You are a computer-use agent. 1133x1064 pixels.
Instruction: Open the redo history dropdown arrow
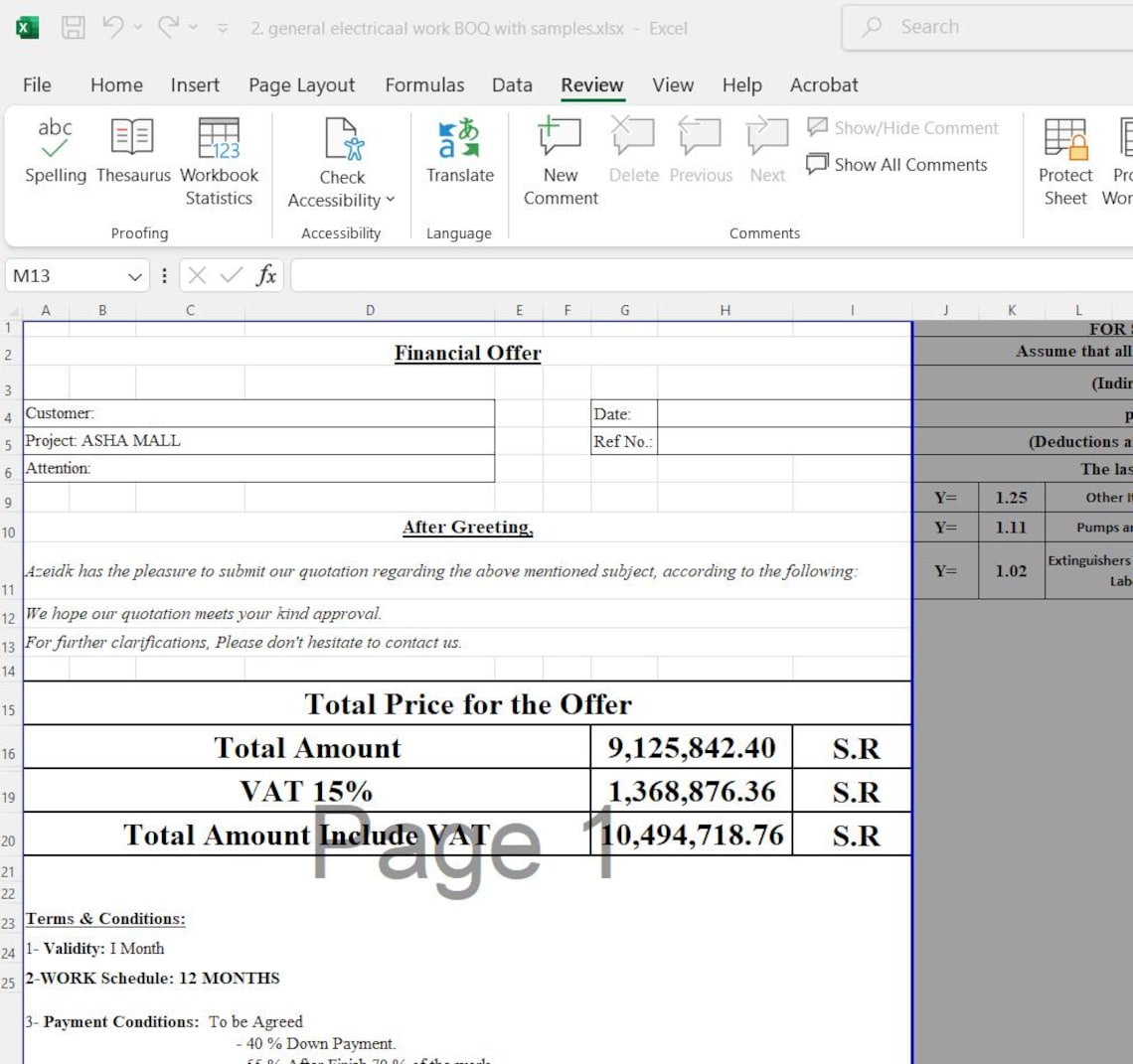pyautogui.click(x=193, y=28)
